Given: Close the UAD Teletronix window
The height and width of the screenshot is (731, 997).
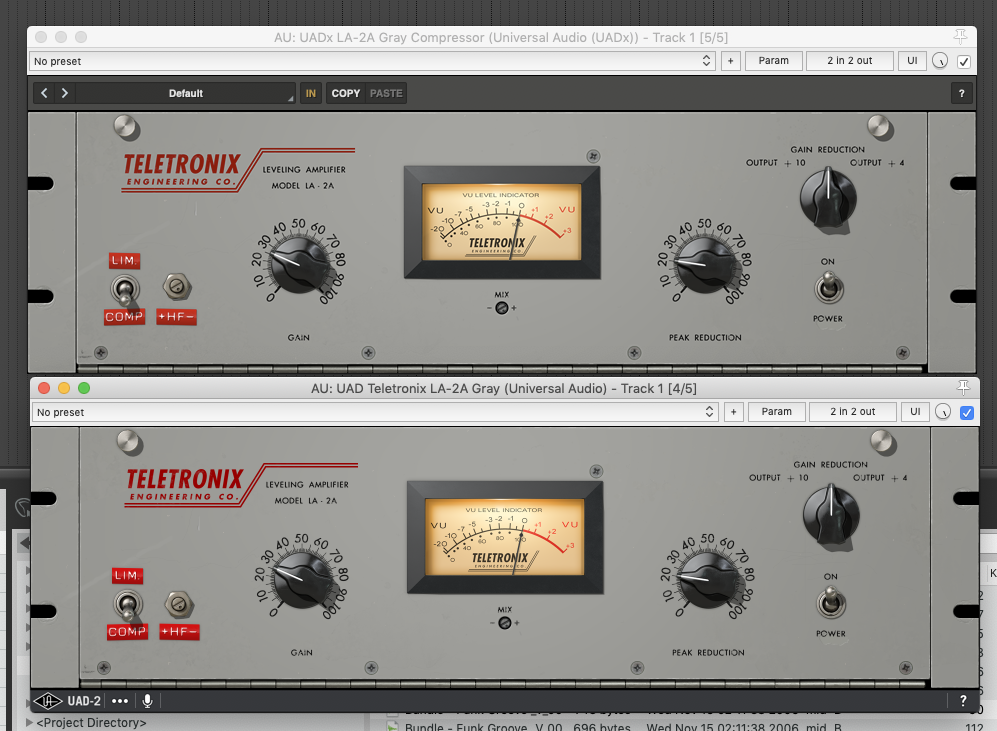Looking at the screenshot, I should [44, 388].
